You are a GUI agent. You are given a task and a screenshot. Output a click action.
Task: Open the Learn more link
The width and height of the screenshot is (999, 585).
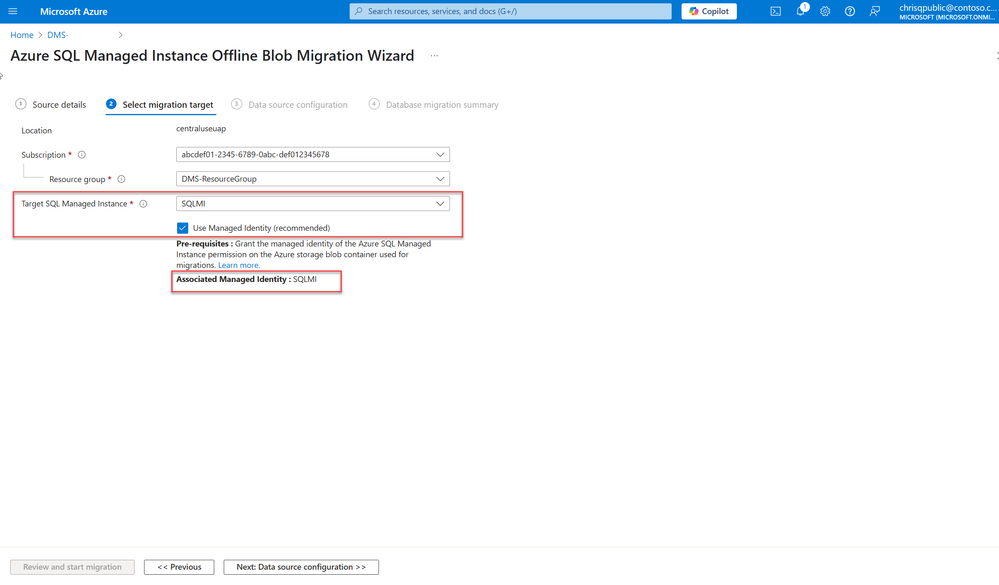pos(239,265)
